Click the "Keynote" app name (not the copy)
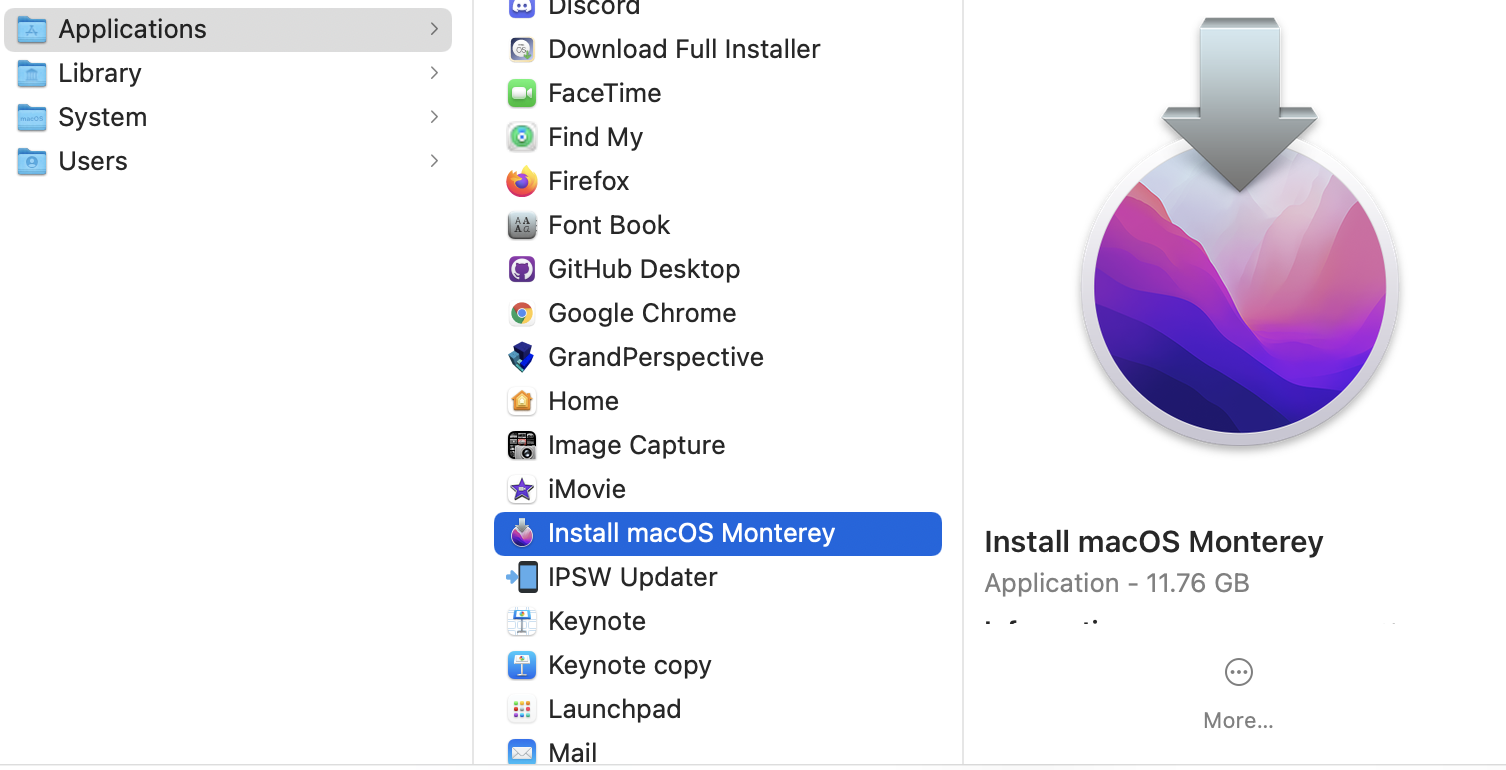Viewport: 1506px width, 770px height. [x=597, y=621]
